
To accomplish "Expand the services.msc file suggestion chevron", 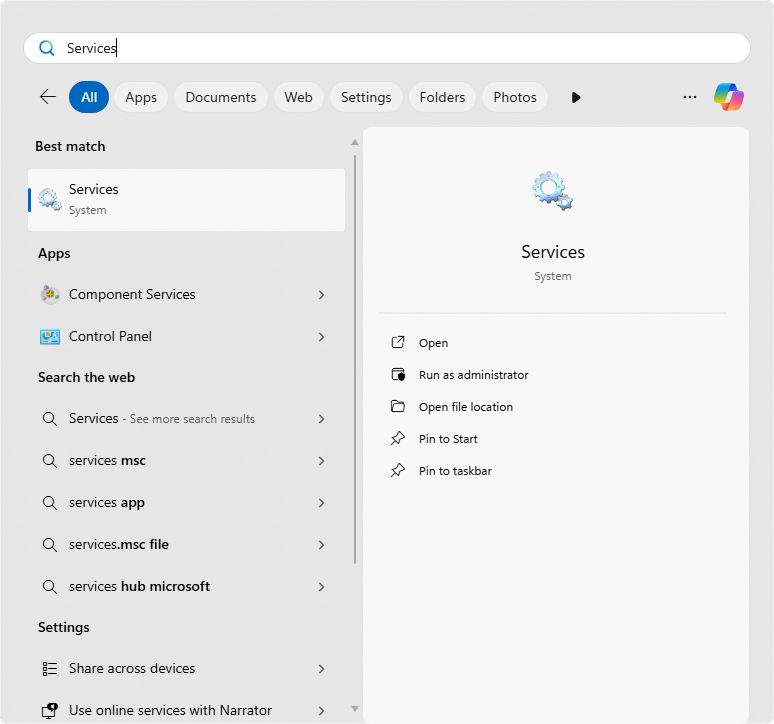I will (321, 545).
